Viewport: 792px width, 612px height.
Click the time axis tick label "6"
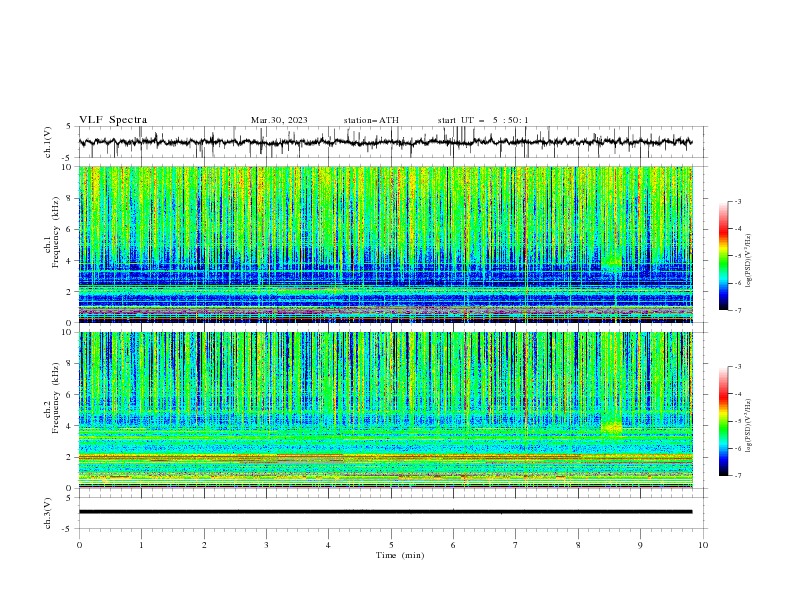(x=453, y=545)
